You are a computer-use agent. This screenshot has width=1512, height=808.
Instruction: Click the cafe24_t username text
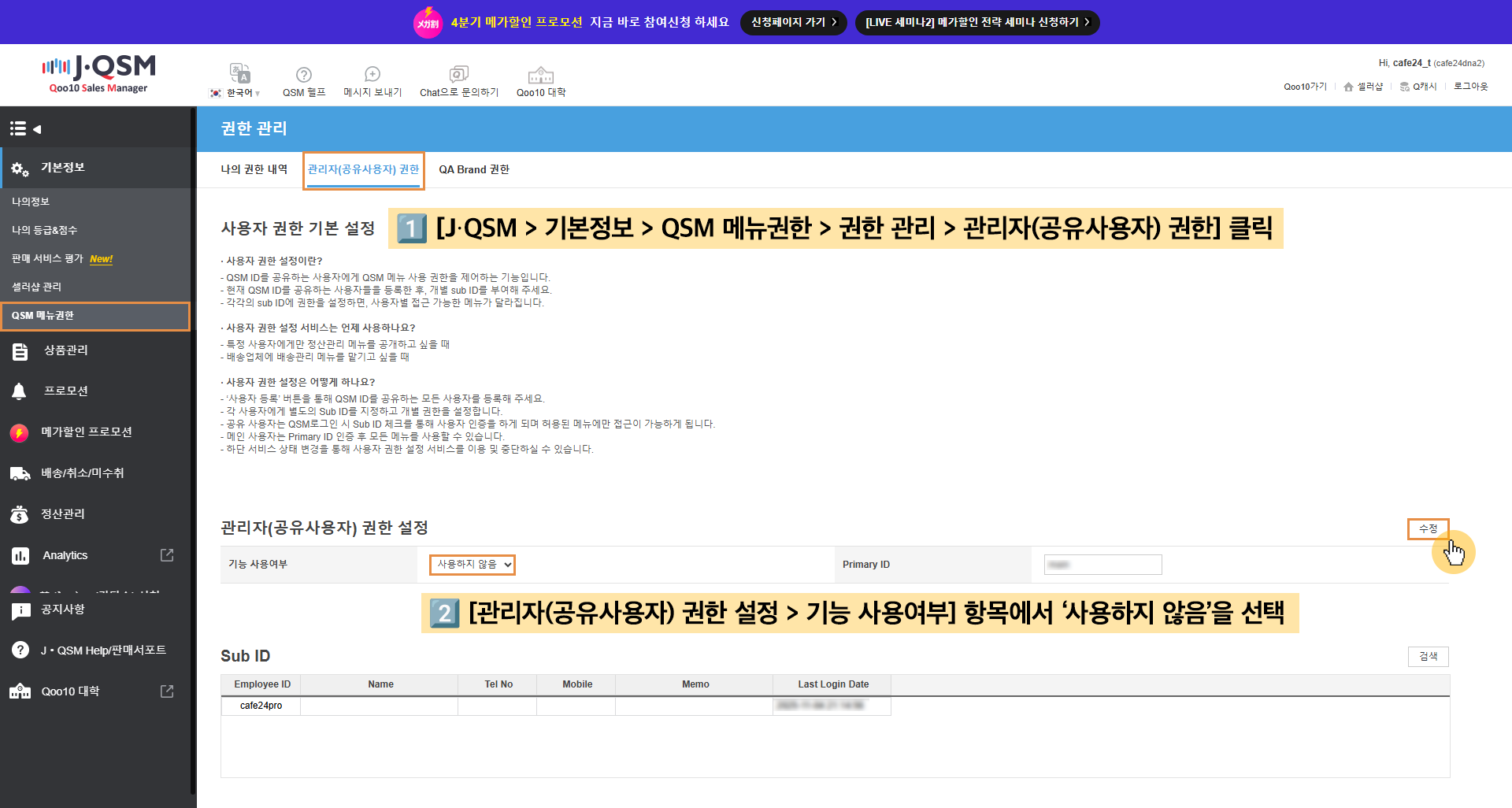tap(1411, 63)
